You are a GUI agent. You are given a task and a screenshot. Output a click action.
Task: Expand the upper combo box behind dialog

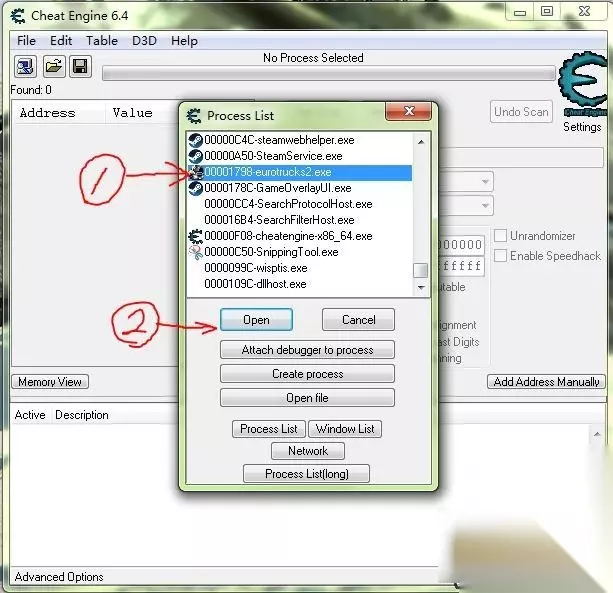point(485,182)
